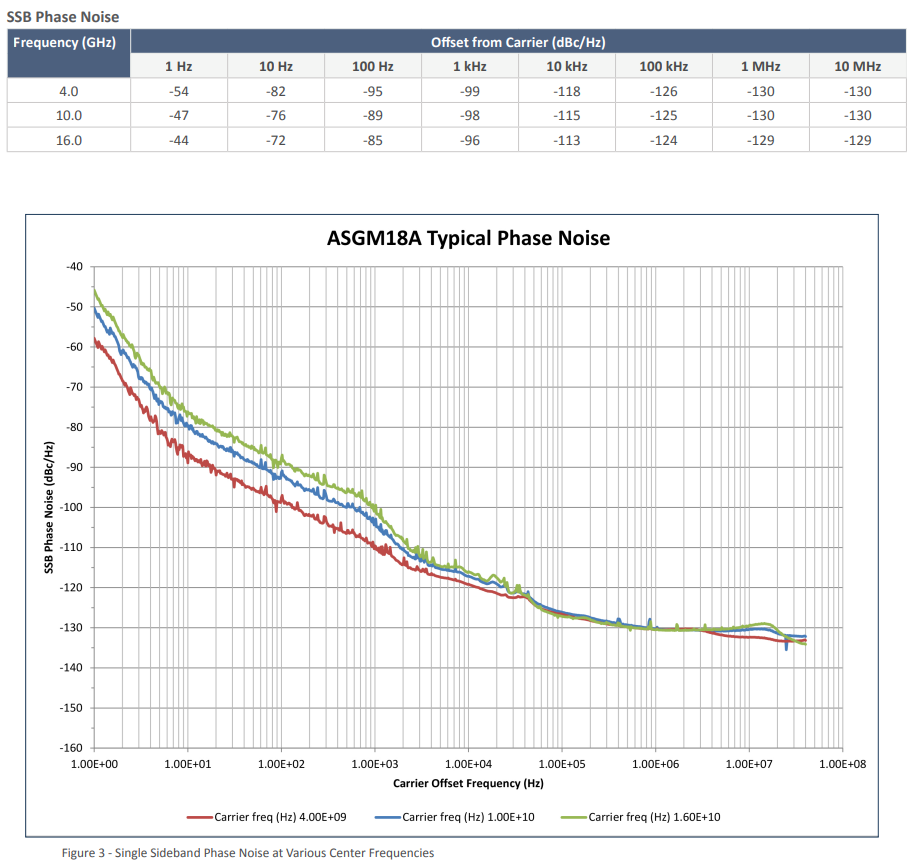The height and width of the screenshot is (868, 915).
Task: Click the "-85" table cell
Action: point(373,141)
